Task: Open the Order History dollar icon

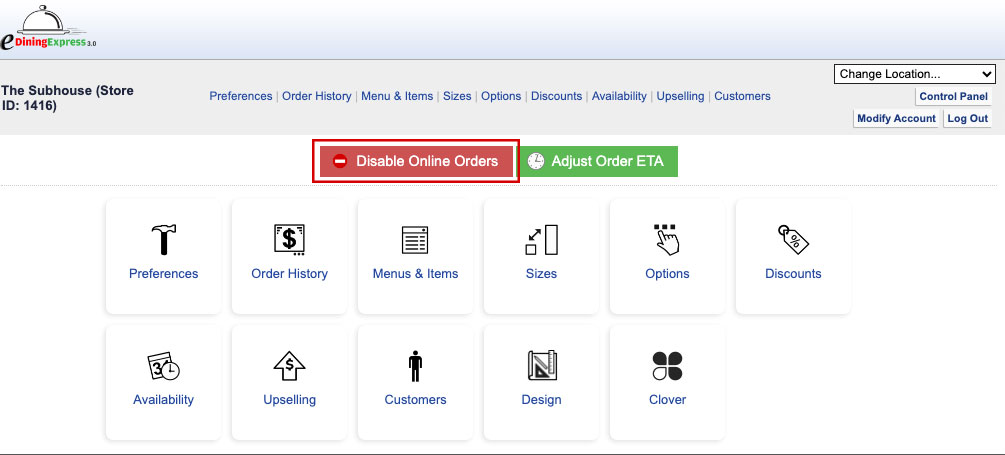Action: coord(289,240)
